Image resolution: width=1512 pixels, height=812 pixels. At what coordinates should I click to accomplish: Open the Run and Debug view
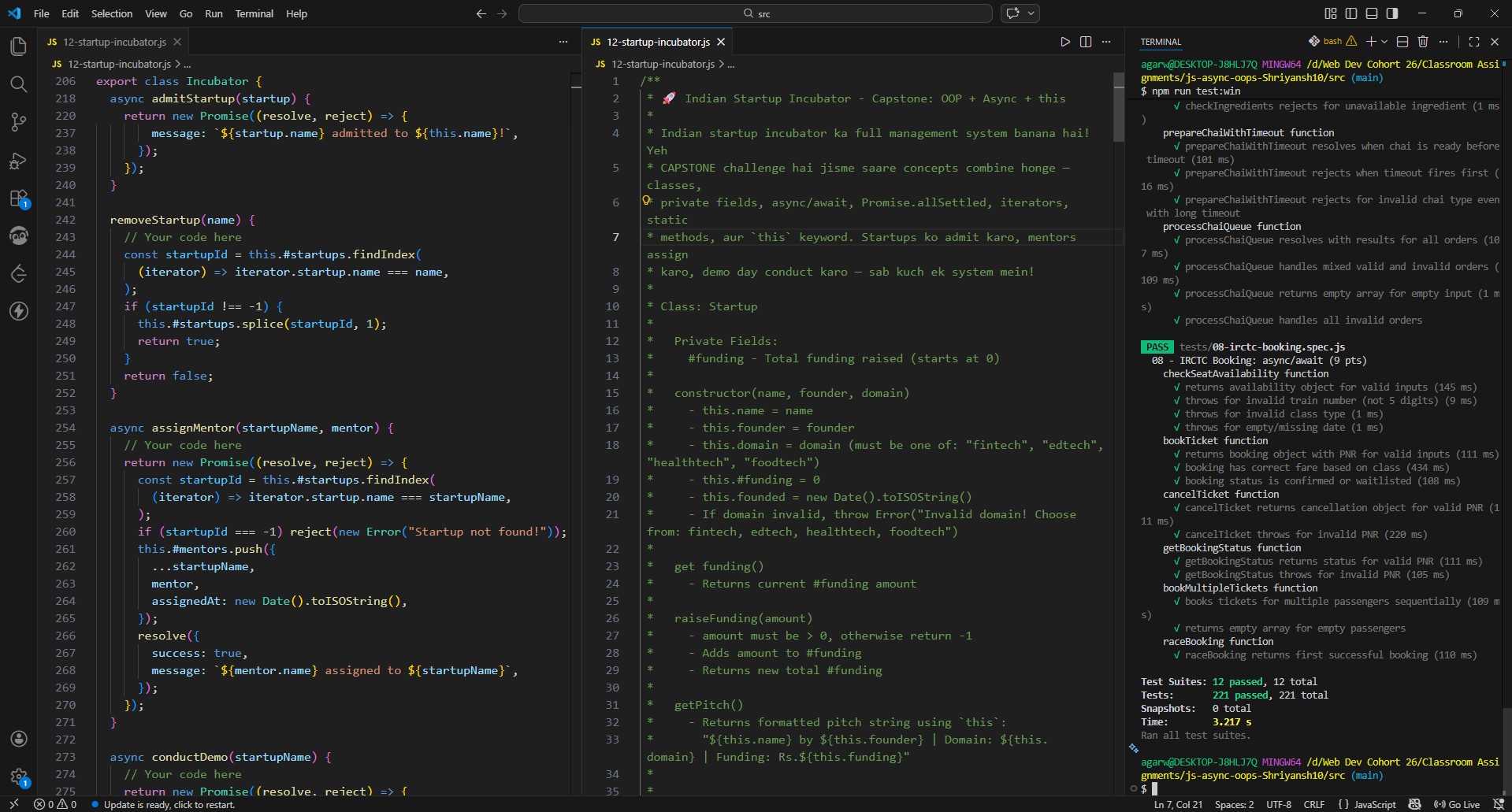(18, 161)
